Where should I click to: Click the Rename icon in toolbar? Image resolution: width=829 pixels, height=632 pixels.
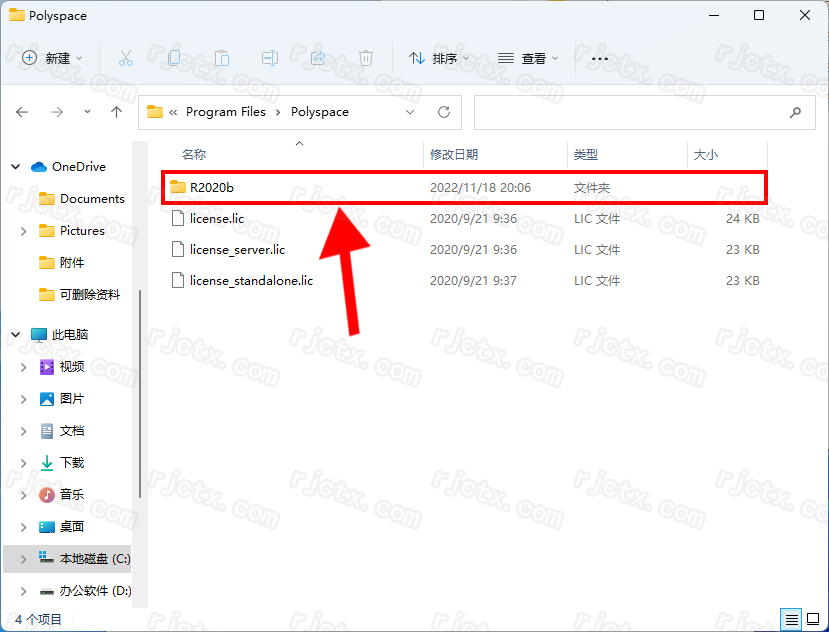point(270,58)
